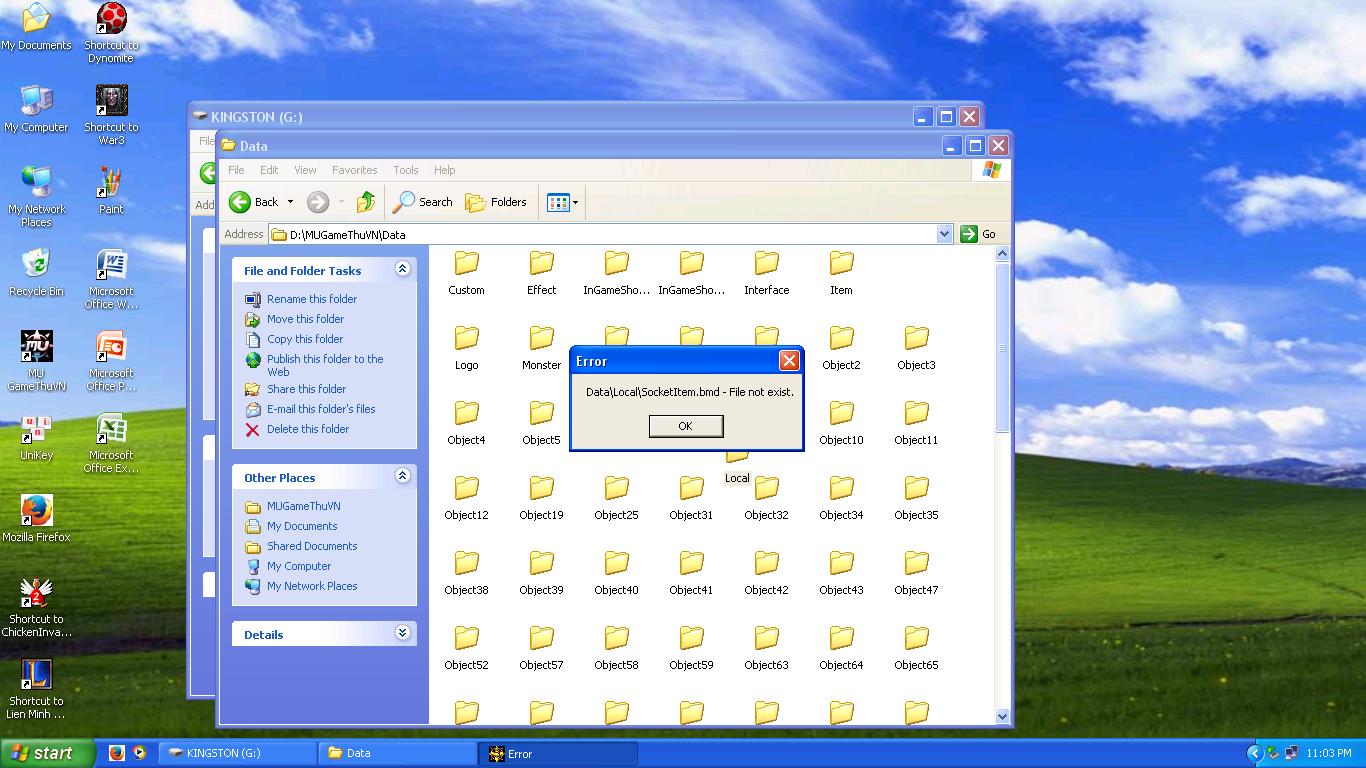Click the Windows flag logo in Data window

(x=991, y=170)
